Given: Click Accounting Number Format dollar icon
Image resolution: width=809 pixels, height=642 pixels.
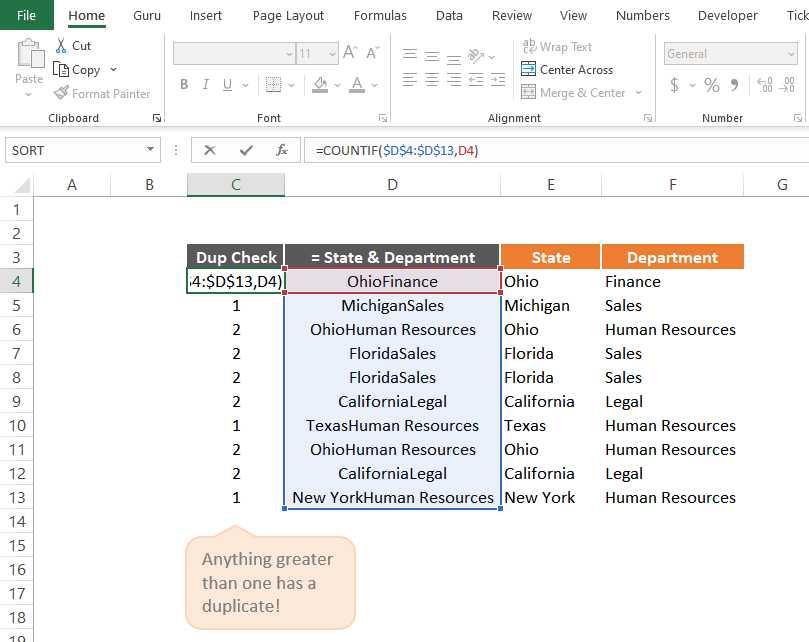Looking at the screenshot, I should coord(674,85).
